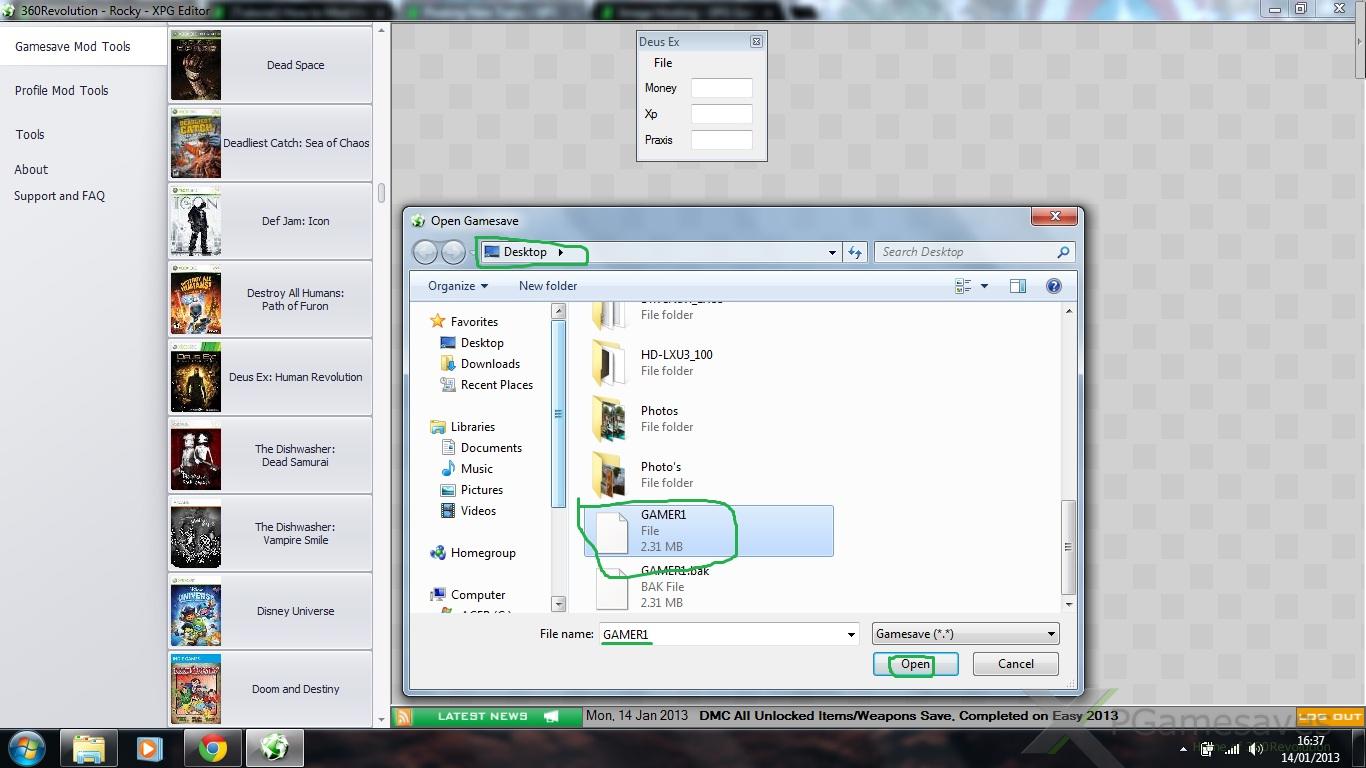Click the refresh icon beside address bar
Screen dimensions: 1366x768
pyautogui.click(x=855, y=252)
